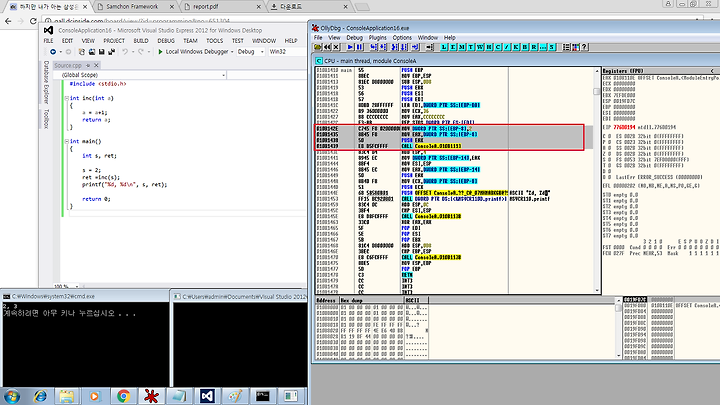Open OllyDbg Call stack (K button)

(516, 47)
